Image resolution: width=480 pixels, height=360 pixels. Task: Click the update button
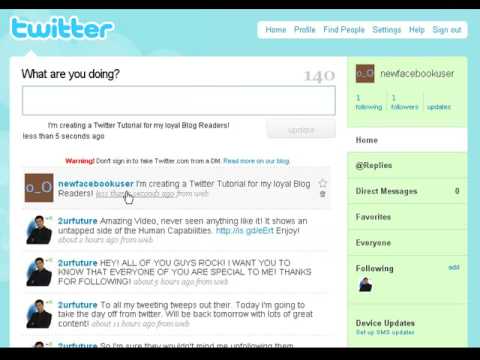coord(301,130)
